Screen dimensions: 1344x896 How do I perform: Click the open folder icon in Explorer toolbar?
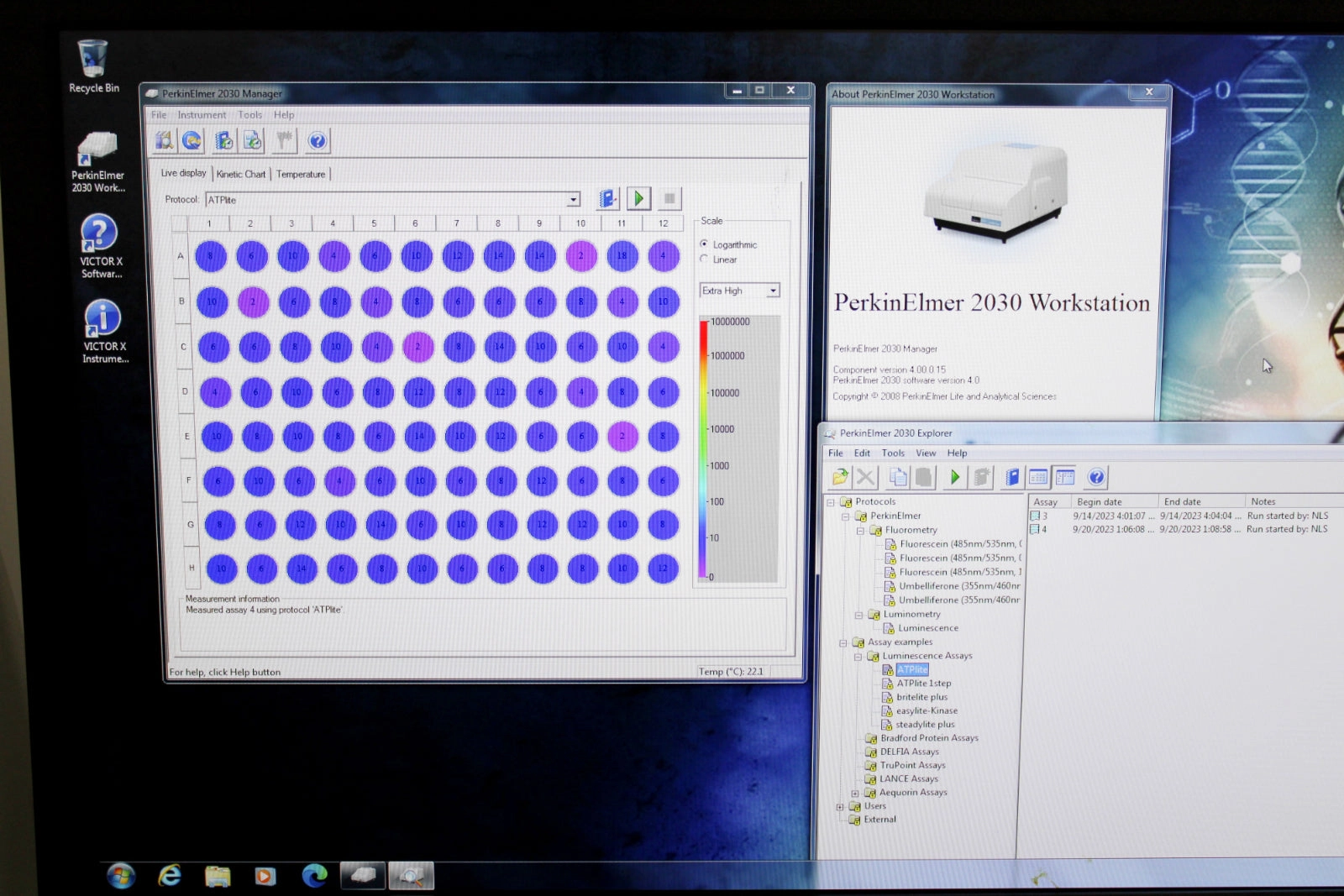(x=840, y=477)
